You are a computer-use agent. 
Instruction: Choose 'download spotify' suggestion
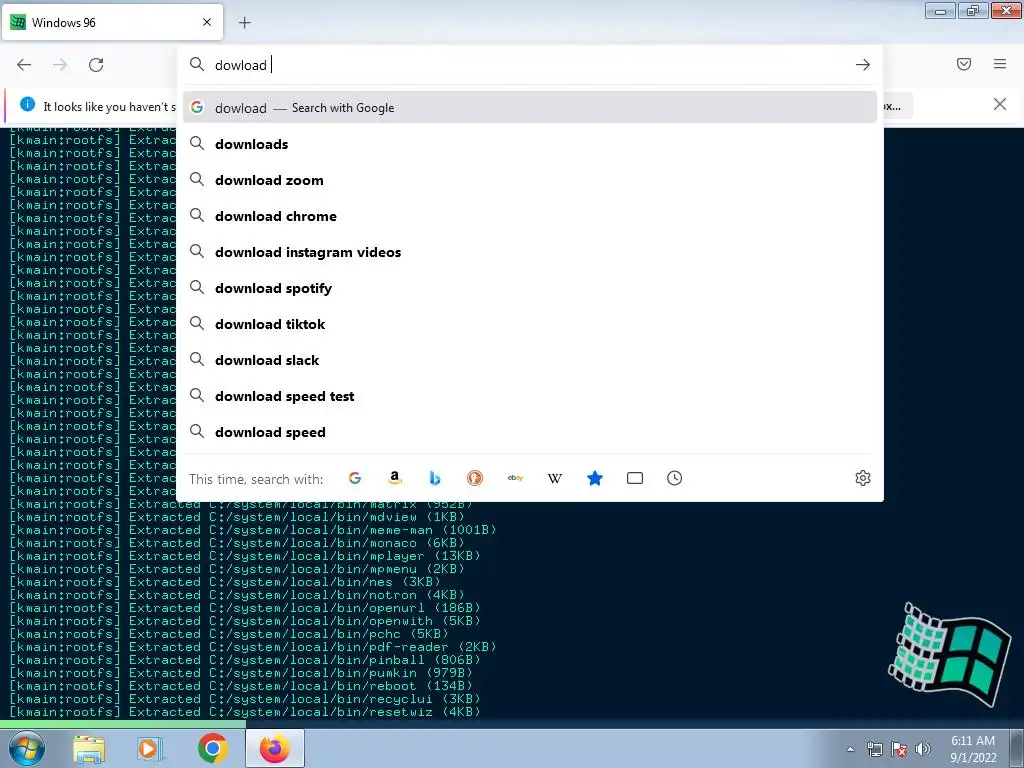coord(530,287)
